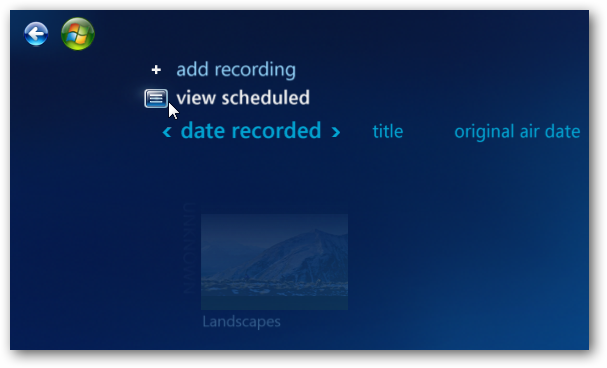Viewport: 607px width, 368px height.
Task: Open the Landscapes recording thumbnail
Action: tap(274, 262)
